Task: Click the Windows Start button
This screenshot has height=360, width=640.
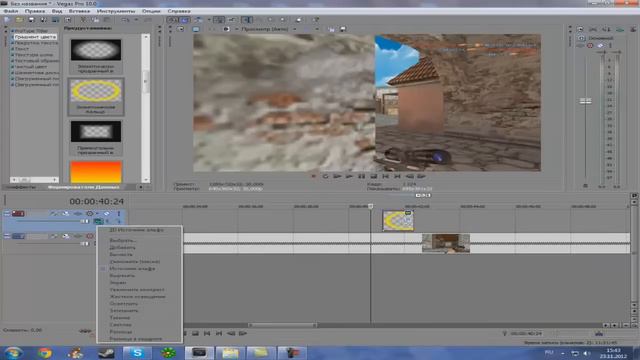Action: click(13, 353)
